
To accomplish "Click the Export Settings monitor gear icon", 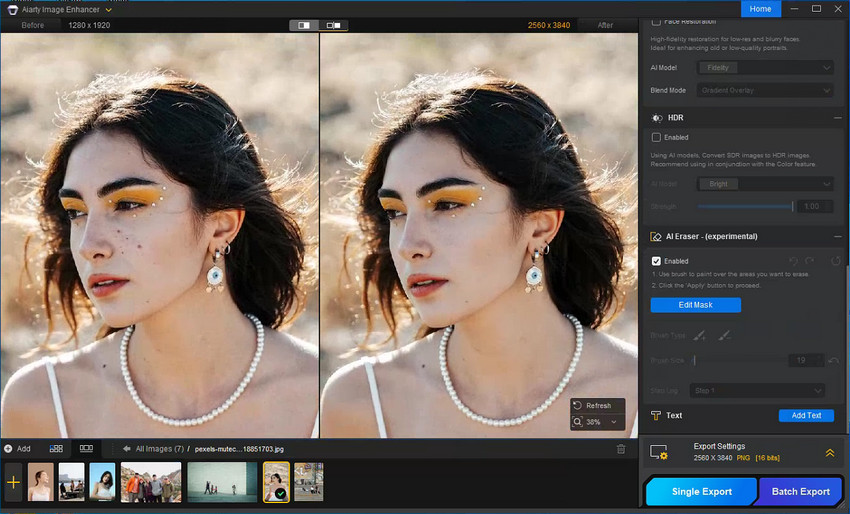I will 659,453.
